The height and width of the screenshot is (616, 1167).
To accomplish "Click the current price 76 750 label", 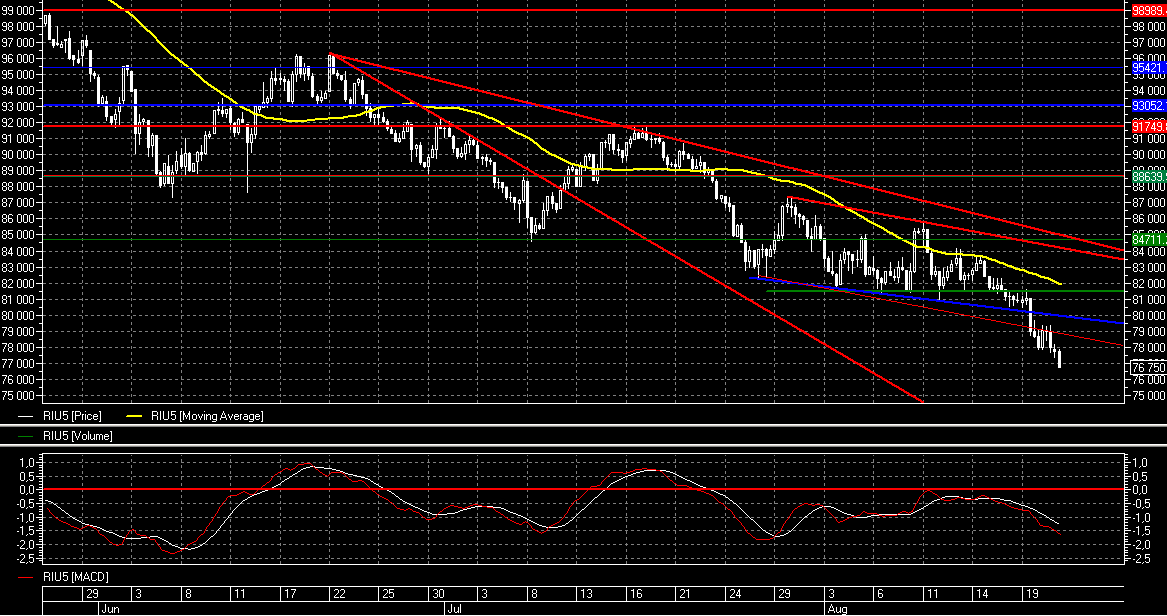I will 1146,368.
